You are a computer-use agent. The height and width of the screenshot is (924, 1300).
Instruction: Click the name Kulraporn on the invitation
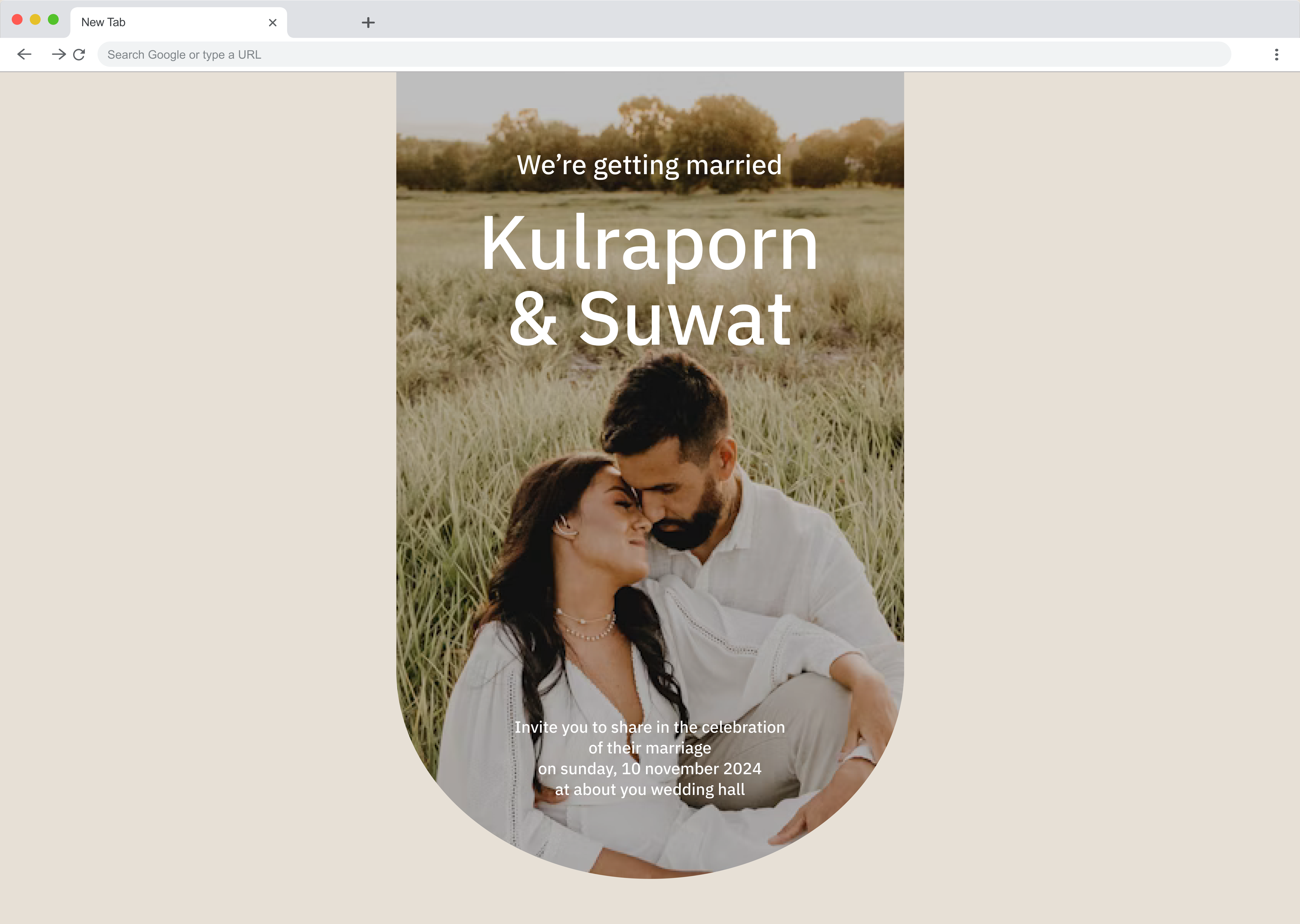649,243
